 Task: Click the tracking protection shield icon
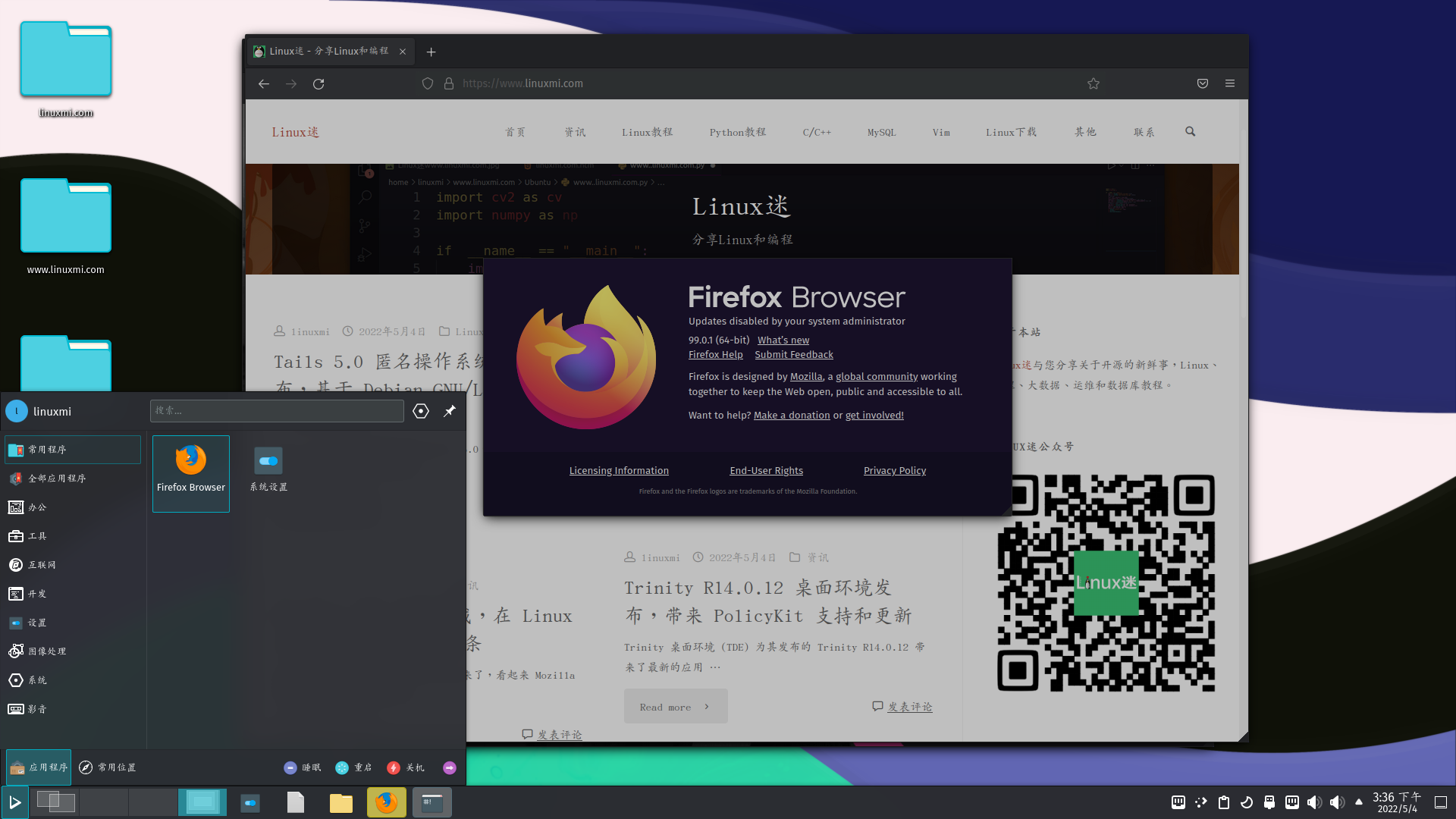(428, 83)
